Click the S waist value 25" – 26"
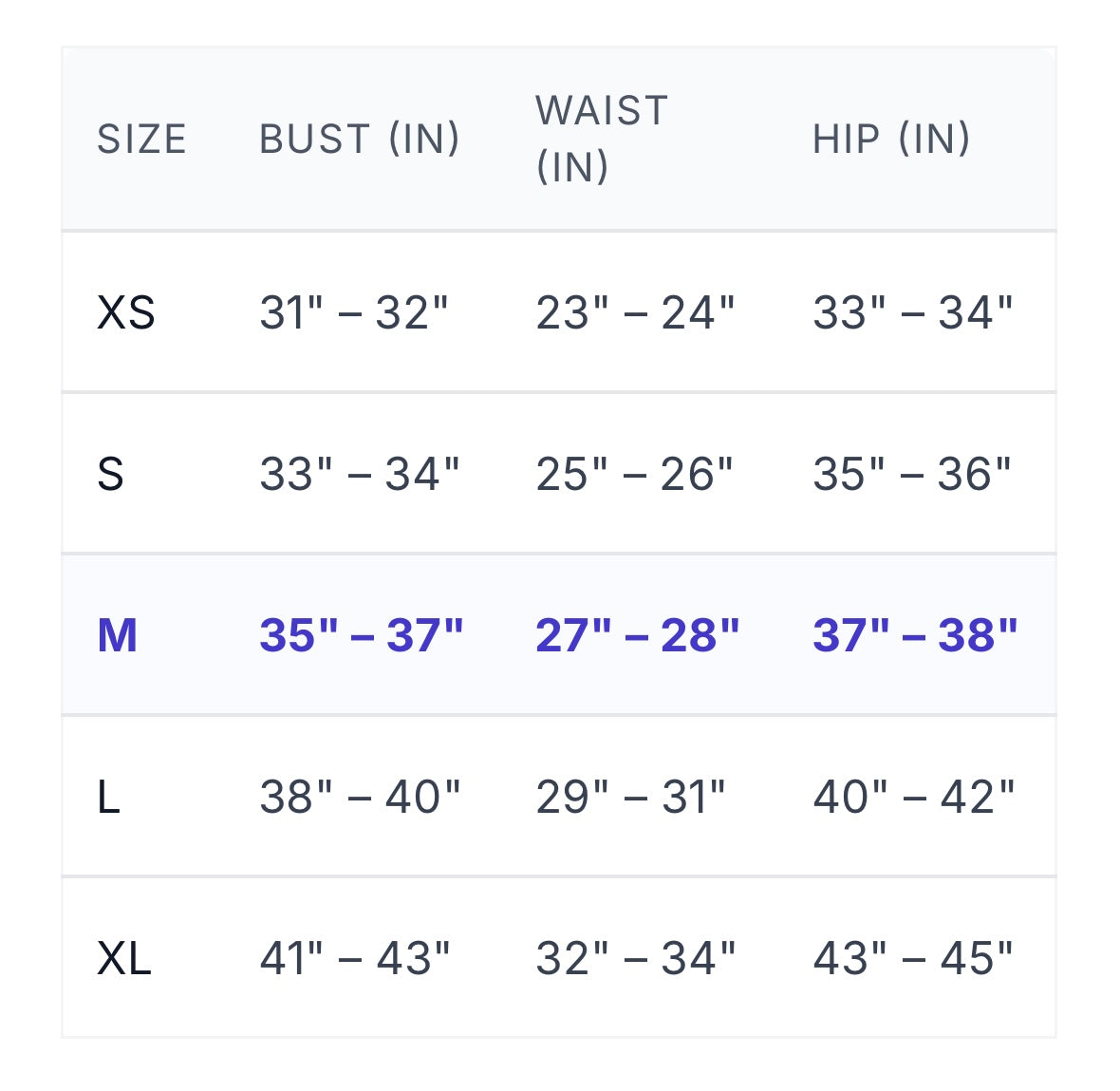The image size is (1120, 1091). pos(634,474)
